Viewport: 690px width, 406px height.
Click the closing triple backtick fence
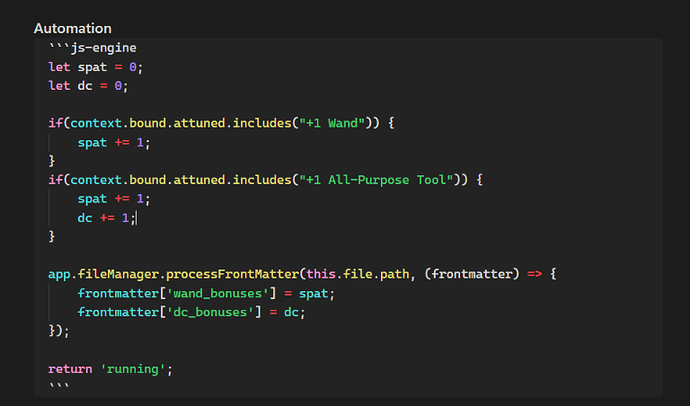coord(59,387)
